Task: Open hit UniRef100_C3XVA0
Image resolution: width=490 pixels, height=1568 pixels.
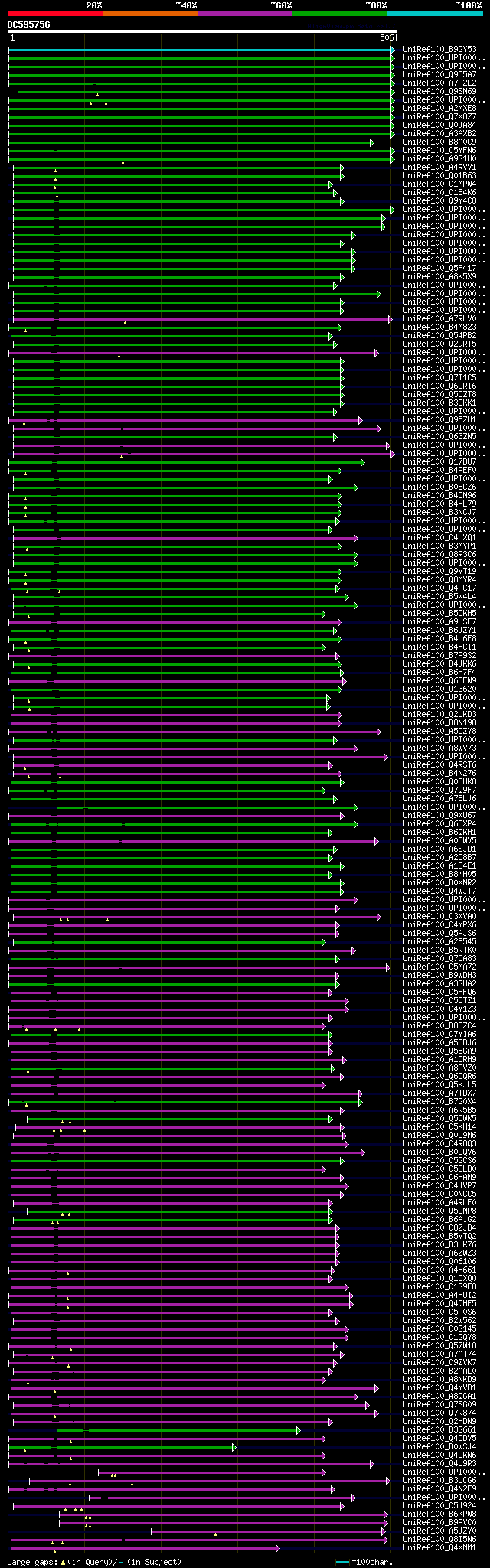Action: coord(439,917)
